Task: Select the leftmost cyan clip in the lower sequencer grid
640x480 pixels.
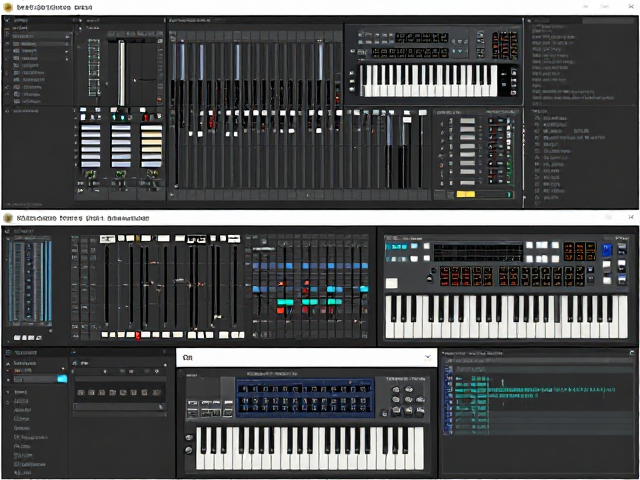Action: [x=286, y=302]
